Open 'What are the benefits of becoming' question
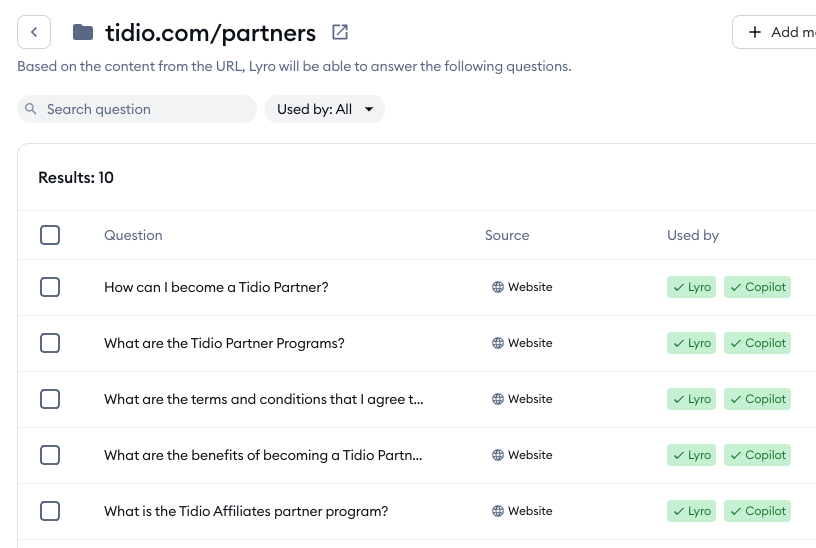Viewport: 816px width, 548px height. tap(263, 455)
